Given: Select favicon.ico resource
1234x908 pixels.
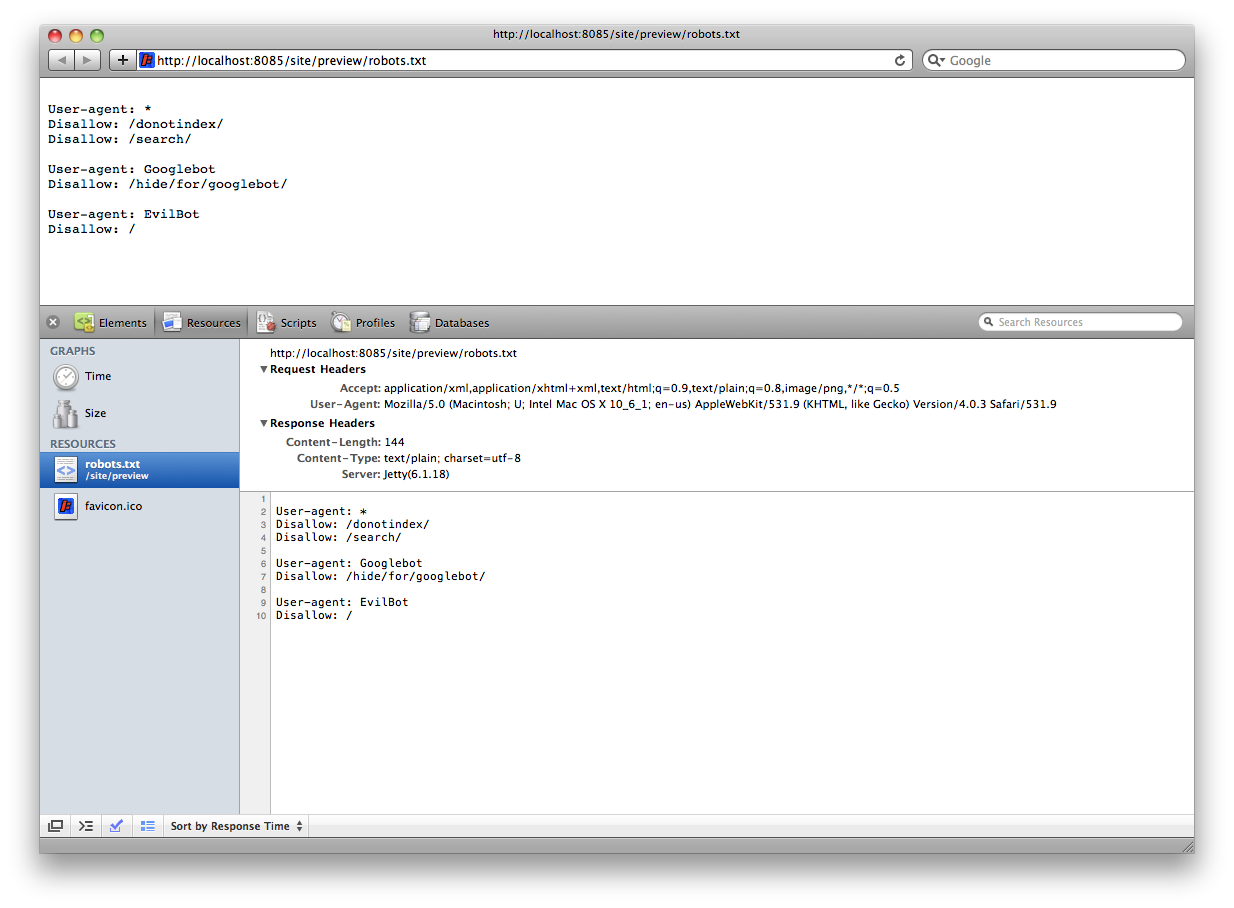Looking at the screenshot, I should coord(113,506).
